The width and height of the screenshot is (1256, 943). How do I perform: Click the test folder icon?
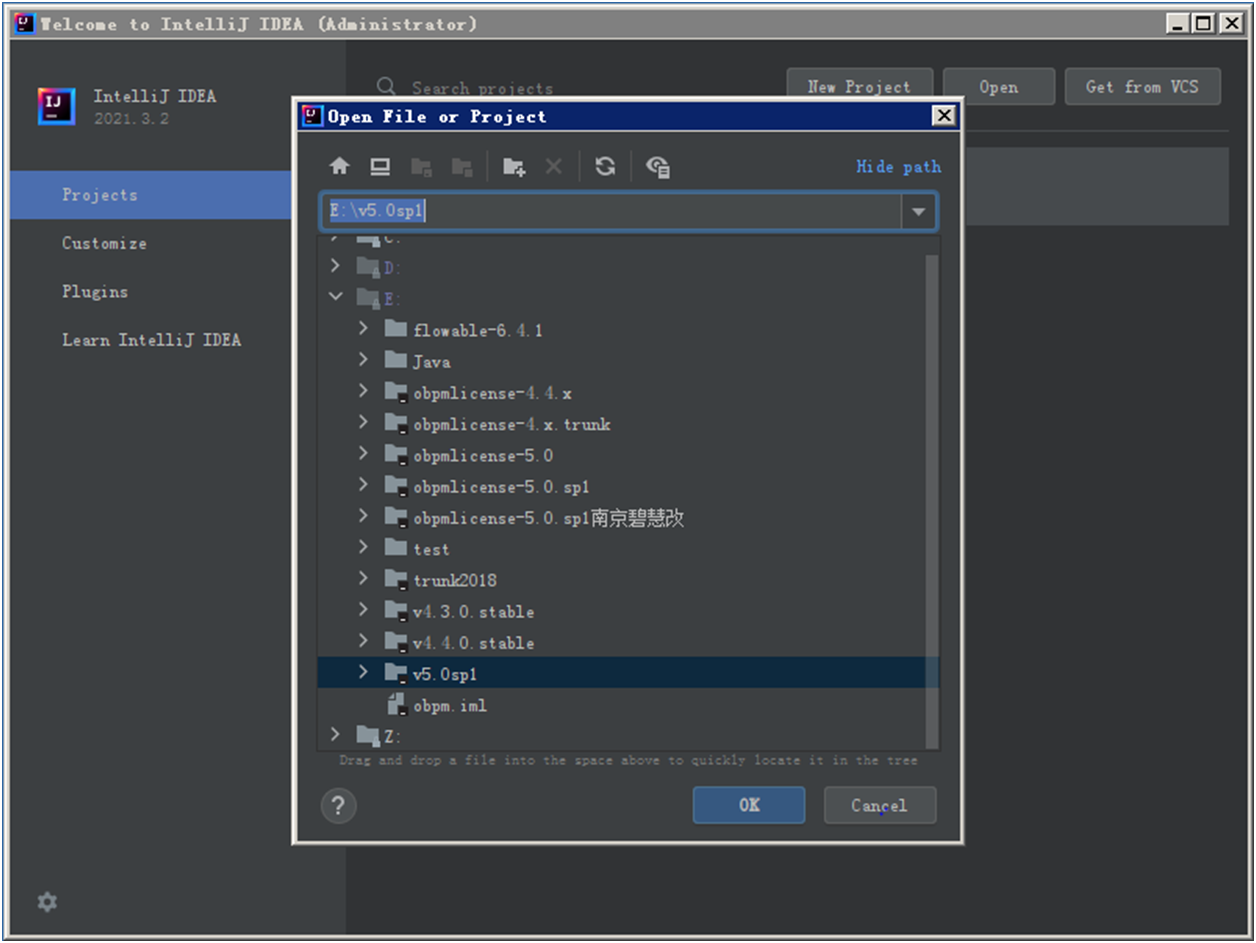point(396,548)
